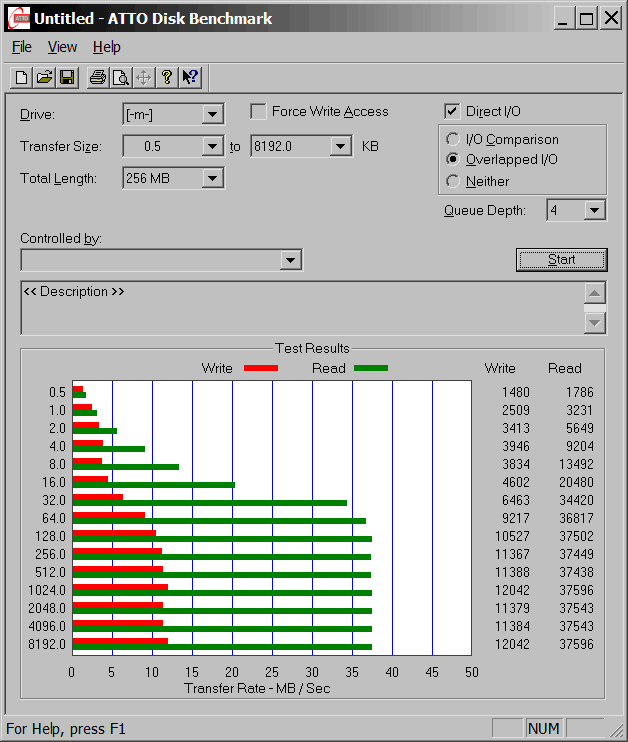628x742 pixels.
Task: Activate the context help pointer icon
Action: tap(190, 77)
